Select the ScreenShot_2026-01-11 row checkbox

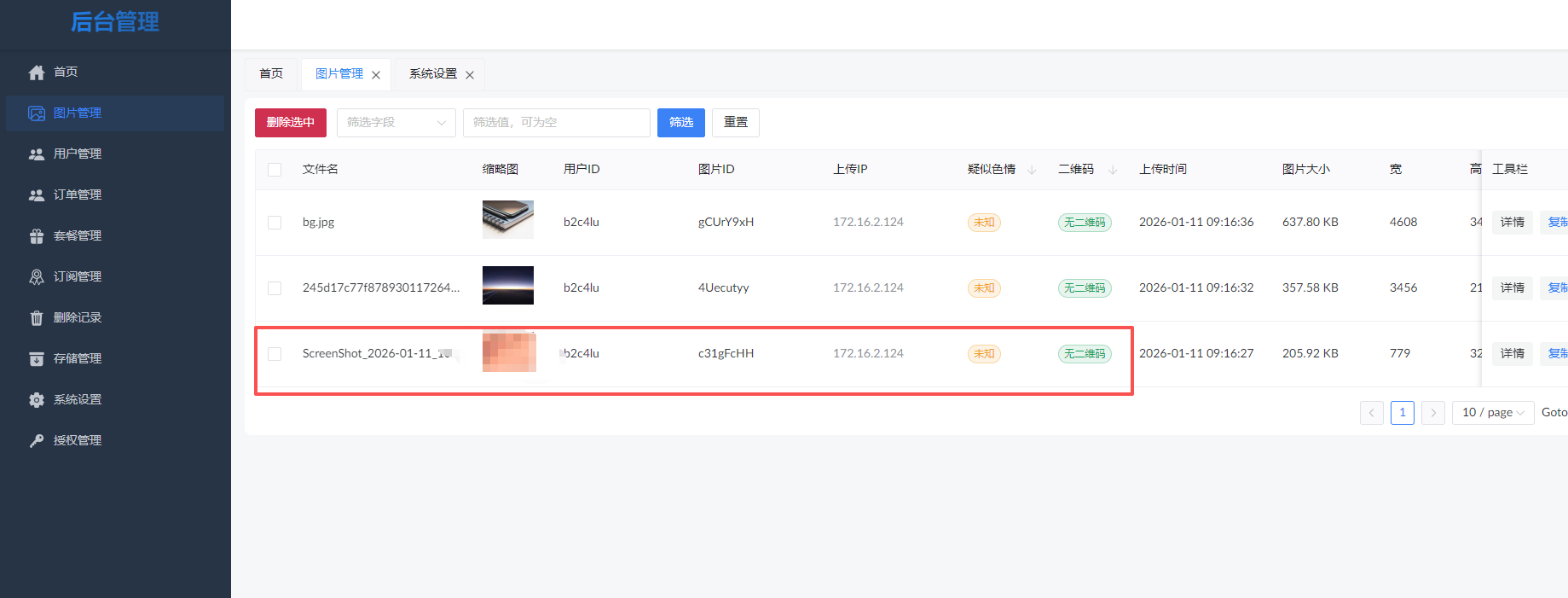(x=275, y=354)
